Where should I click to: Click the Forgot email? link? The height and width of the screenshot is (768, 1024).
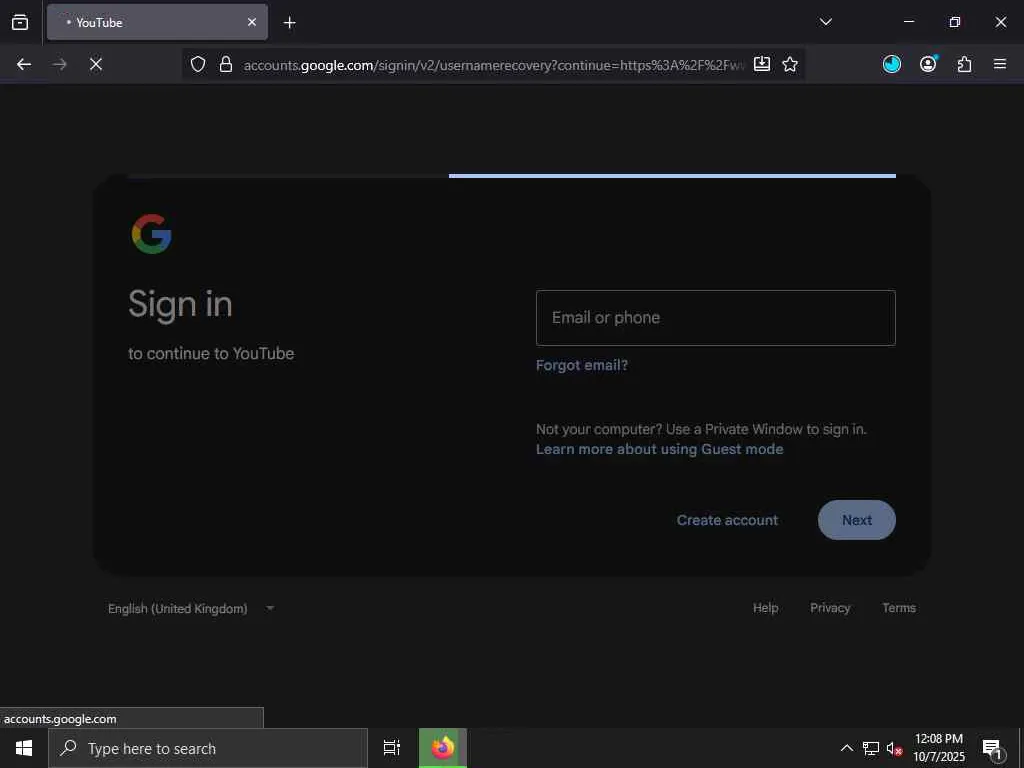[582, 365]
